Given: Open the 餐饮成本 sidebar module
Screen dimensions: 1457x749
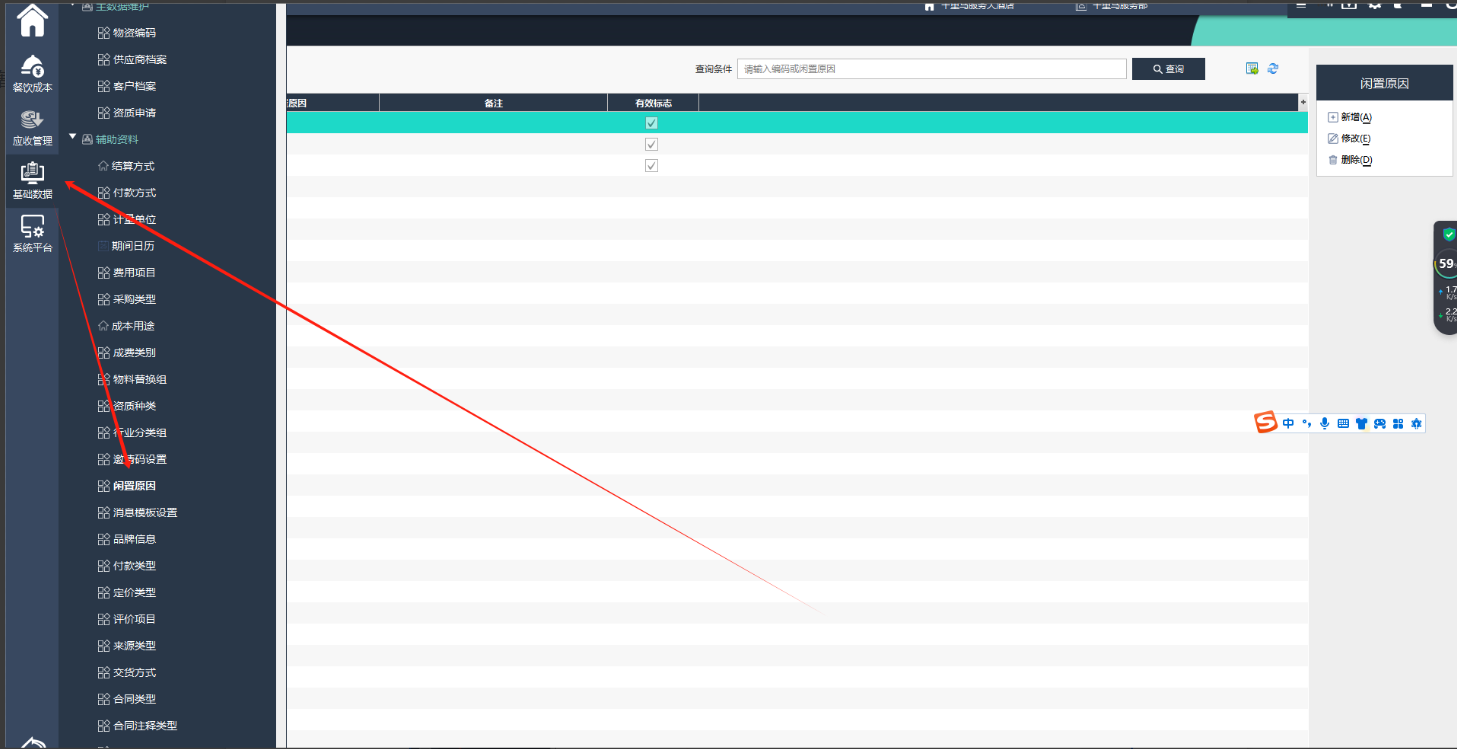Looking at the screenshot, I should [x=32, y=74].
